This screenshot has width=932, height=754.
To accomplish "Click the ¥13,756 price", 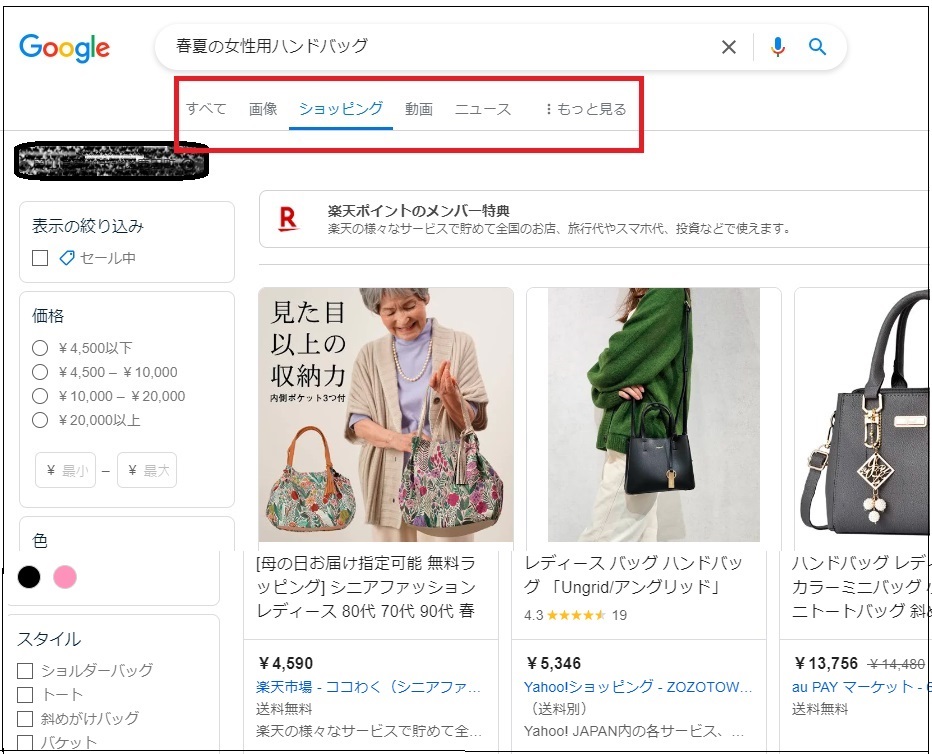I will (826, 663).
